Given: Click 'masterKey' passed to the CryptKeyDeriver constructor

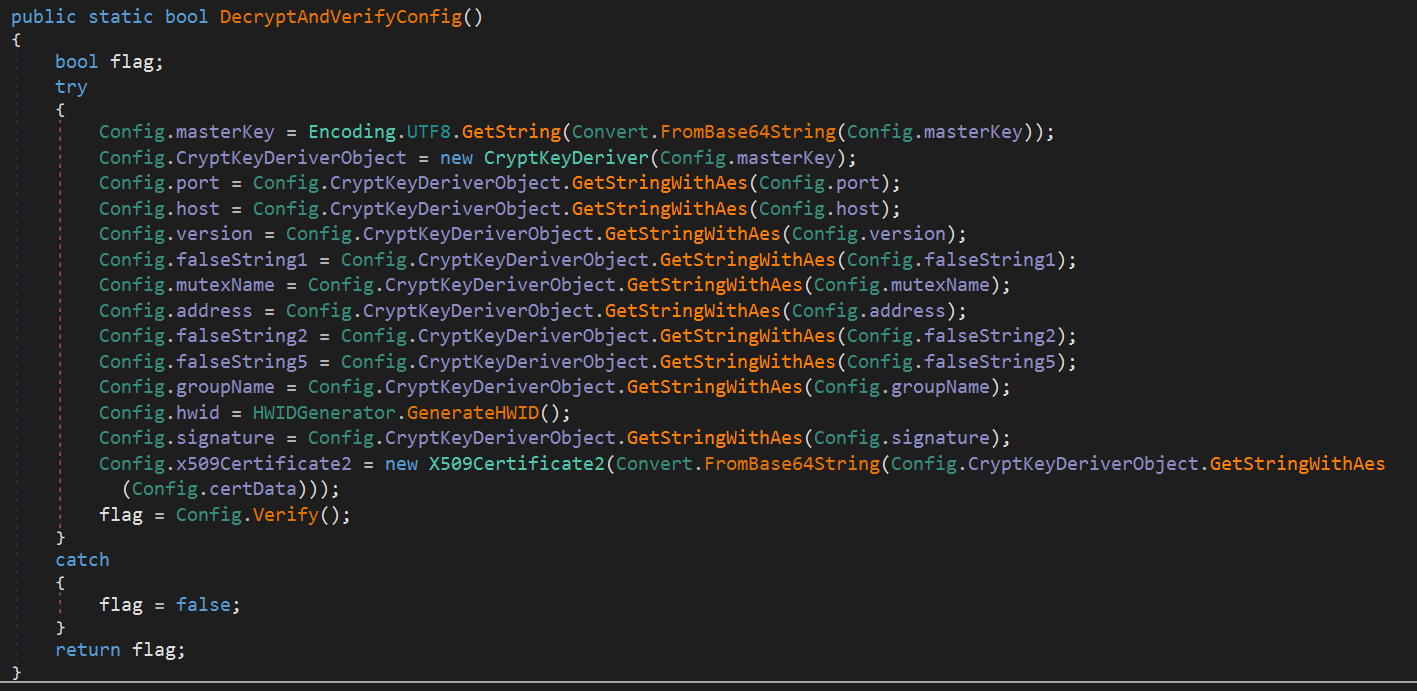Looking at the screenshot, I should coord(785,158).
